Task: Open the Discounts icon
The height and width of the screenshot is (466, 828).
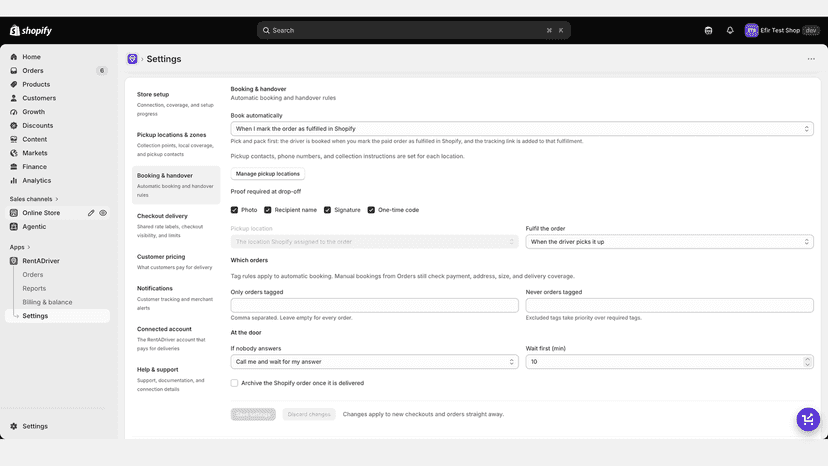Action: coord(14,125)
